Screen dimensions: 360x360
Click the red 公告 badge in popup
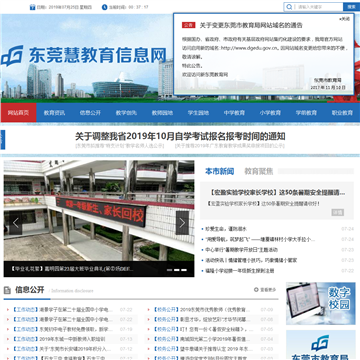pyautogui.click(x=189, y=25)
